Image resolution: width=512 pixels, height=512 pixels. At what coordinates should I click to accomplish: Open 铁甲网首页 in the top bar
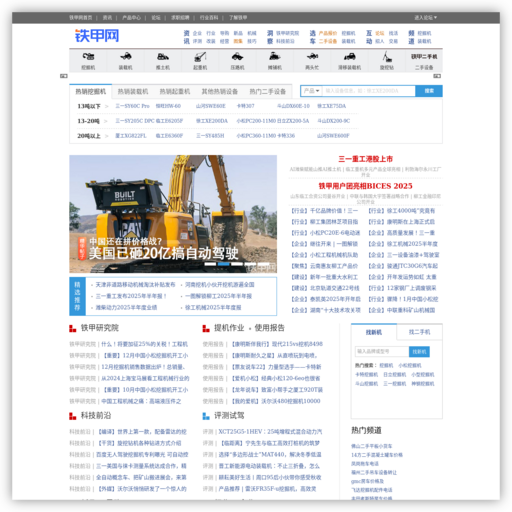click(81, 17)
